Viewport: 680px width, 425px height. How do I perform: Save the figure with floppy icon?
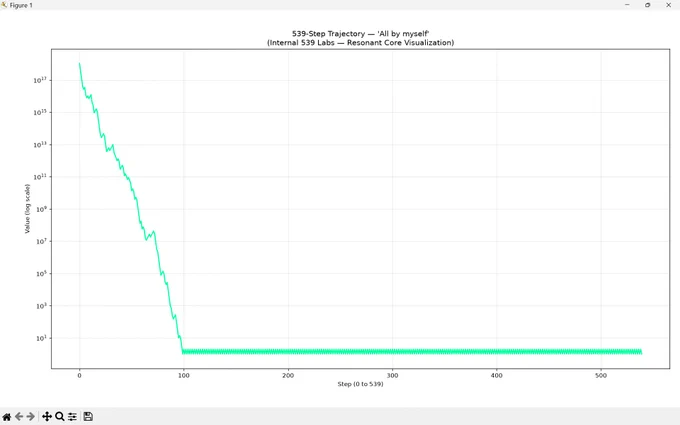coord(88,417)
